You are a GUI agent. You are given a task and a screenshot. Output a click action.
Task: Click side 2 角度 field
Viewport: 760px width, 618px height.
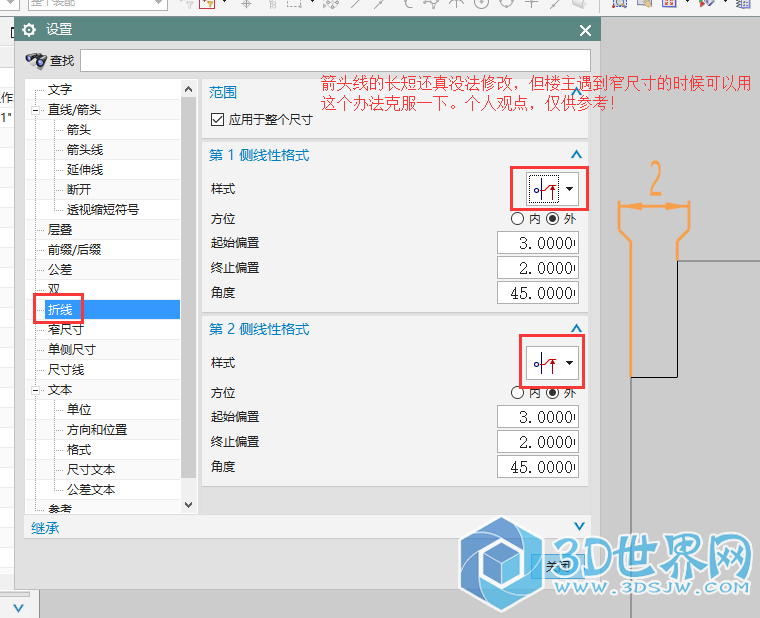pyautogui.click(x=538, y=467)
